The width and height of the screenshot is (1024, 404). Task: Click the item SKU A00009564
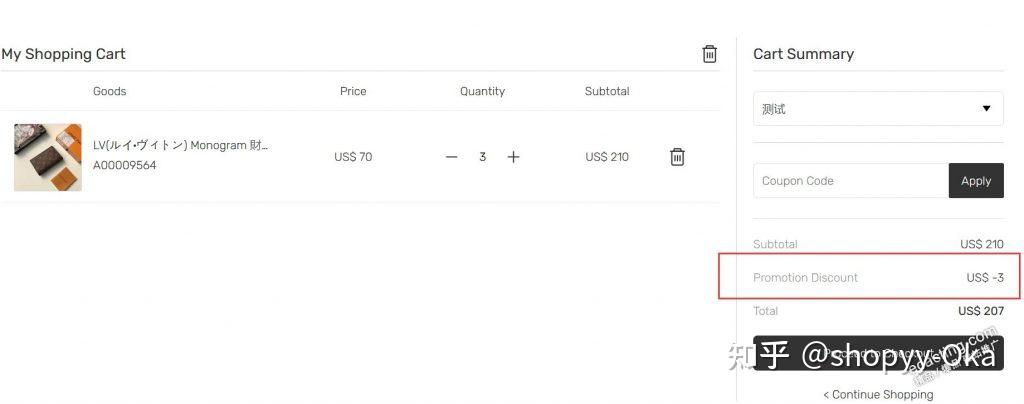tap(124, 166)
